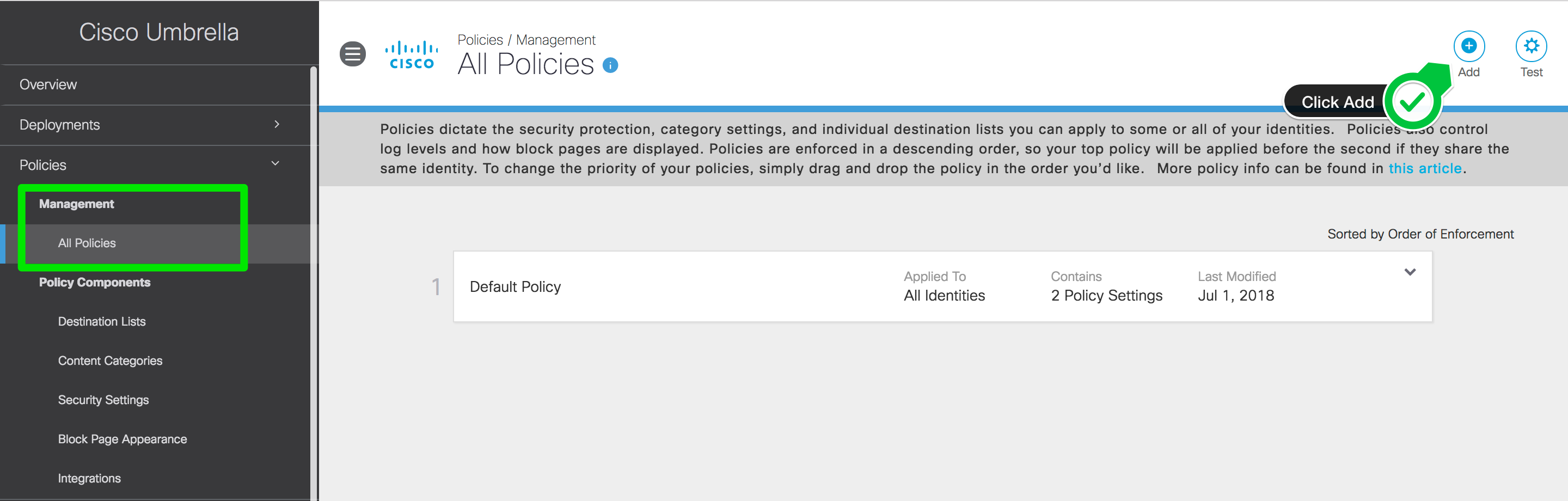Click the Default Policy name
Image resolution: width=1568 pixels, height=501 pixels.
(x=515, y=287)
